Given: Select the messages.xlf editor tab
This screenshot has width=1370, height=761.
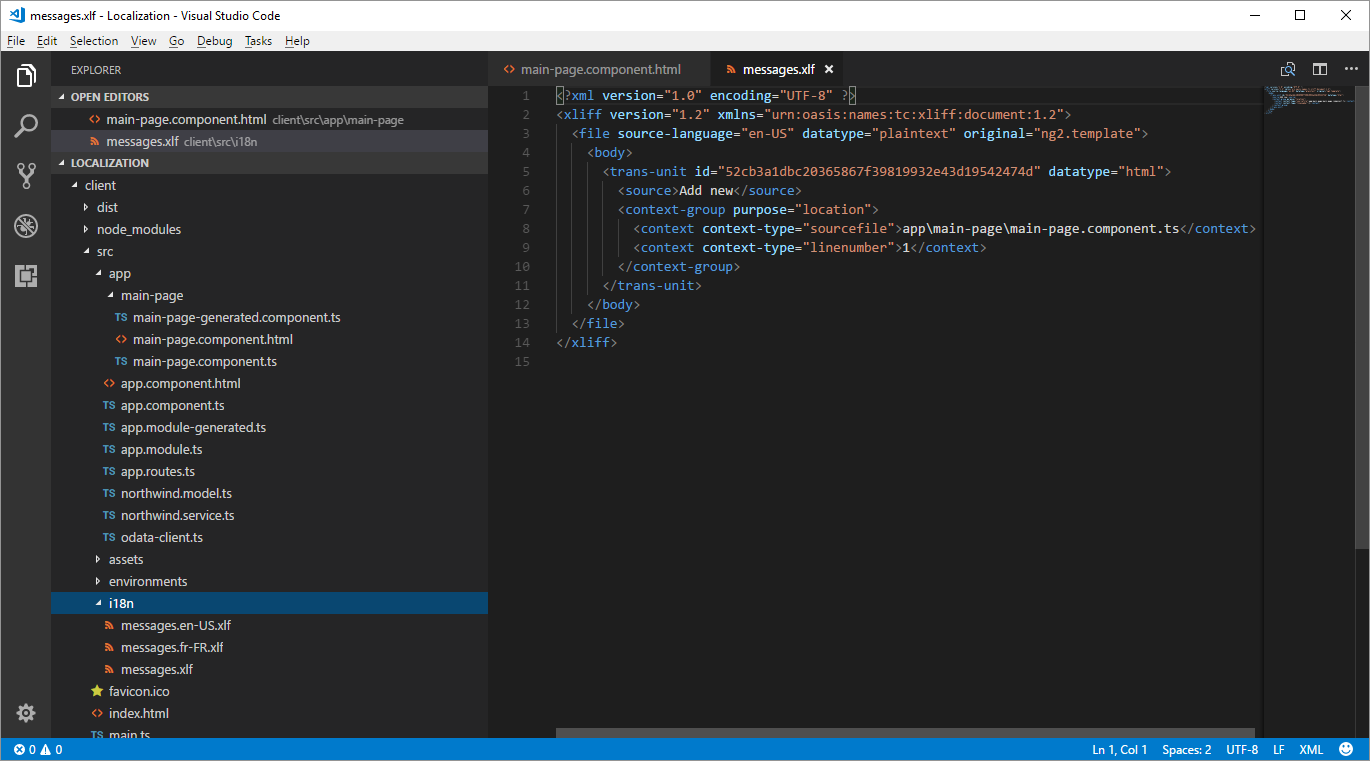Looking at the screenshot, I should pyautogui.click(x=778, y=69).
